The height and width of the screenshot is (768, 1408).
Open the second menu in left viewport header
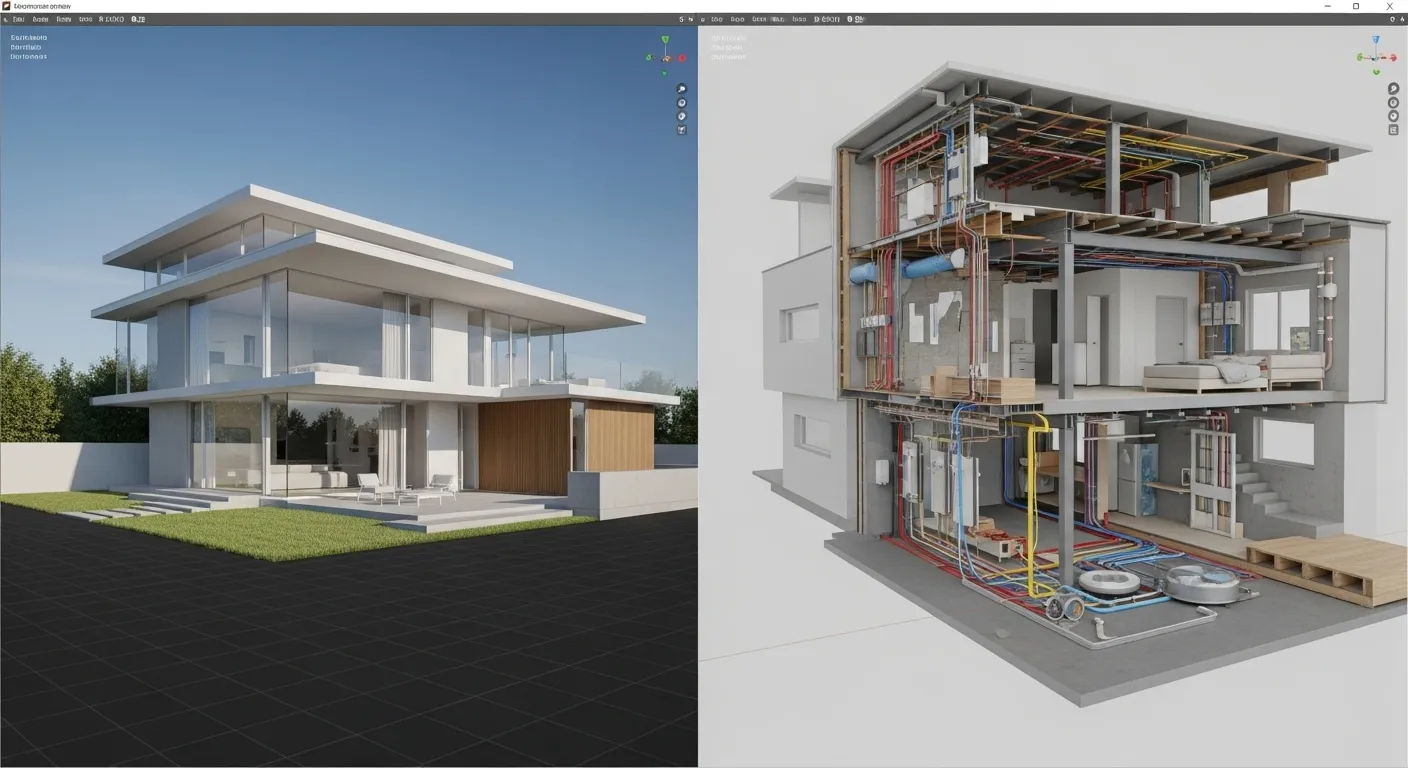pyautogui.click(x=39, y=19)
